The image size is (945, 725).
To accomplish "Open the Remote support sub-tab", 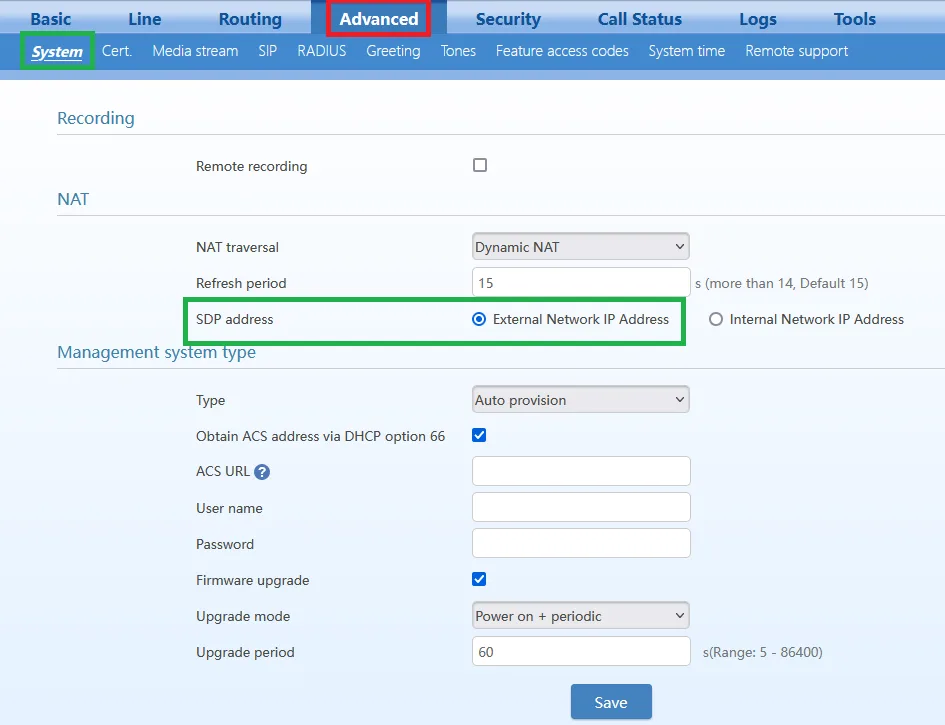I will point(797,51).
